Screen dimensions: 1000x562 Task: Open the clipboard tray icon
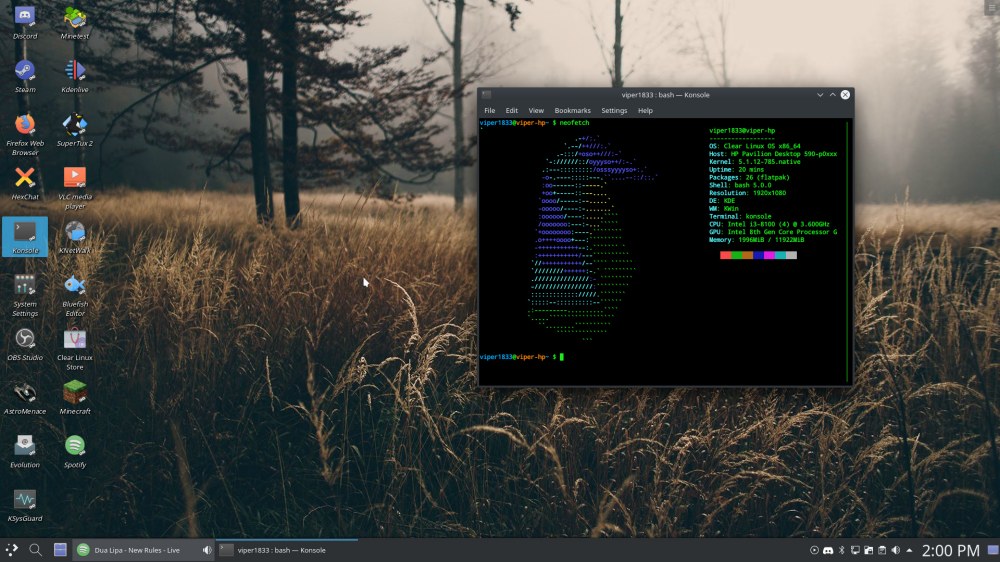click(882, 550)
